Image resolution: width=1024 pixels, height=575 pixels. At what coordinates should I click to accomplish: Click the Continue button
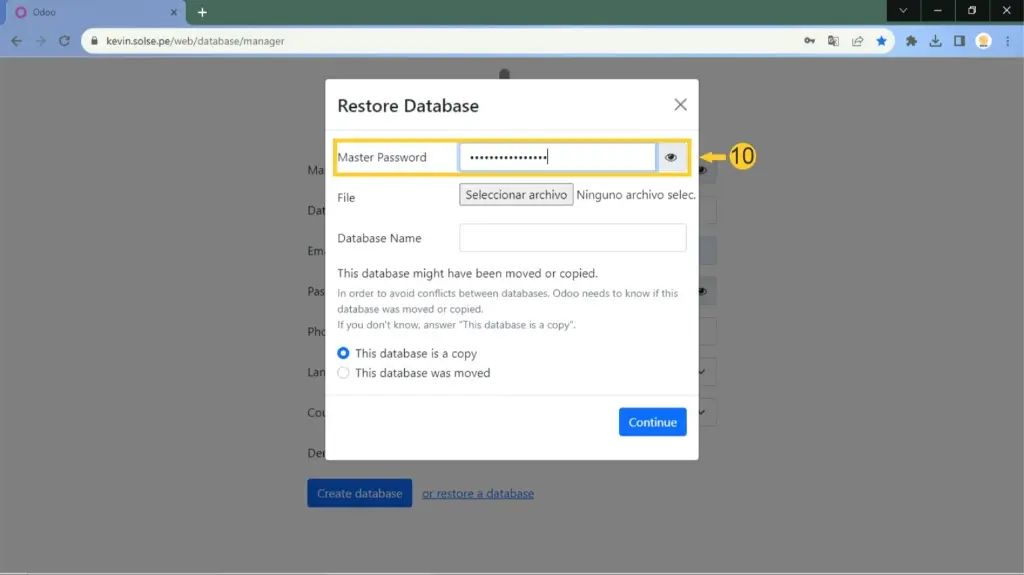coord(652,422)
